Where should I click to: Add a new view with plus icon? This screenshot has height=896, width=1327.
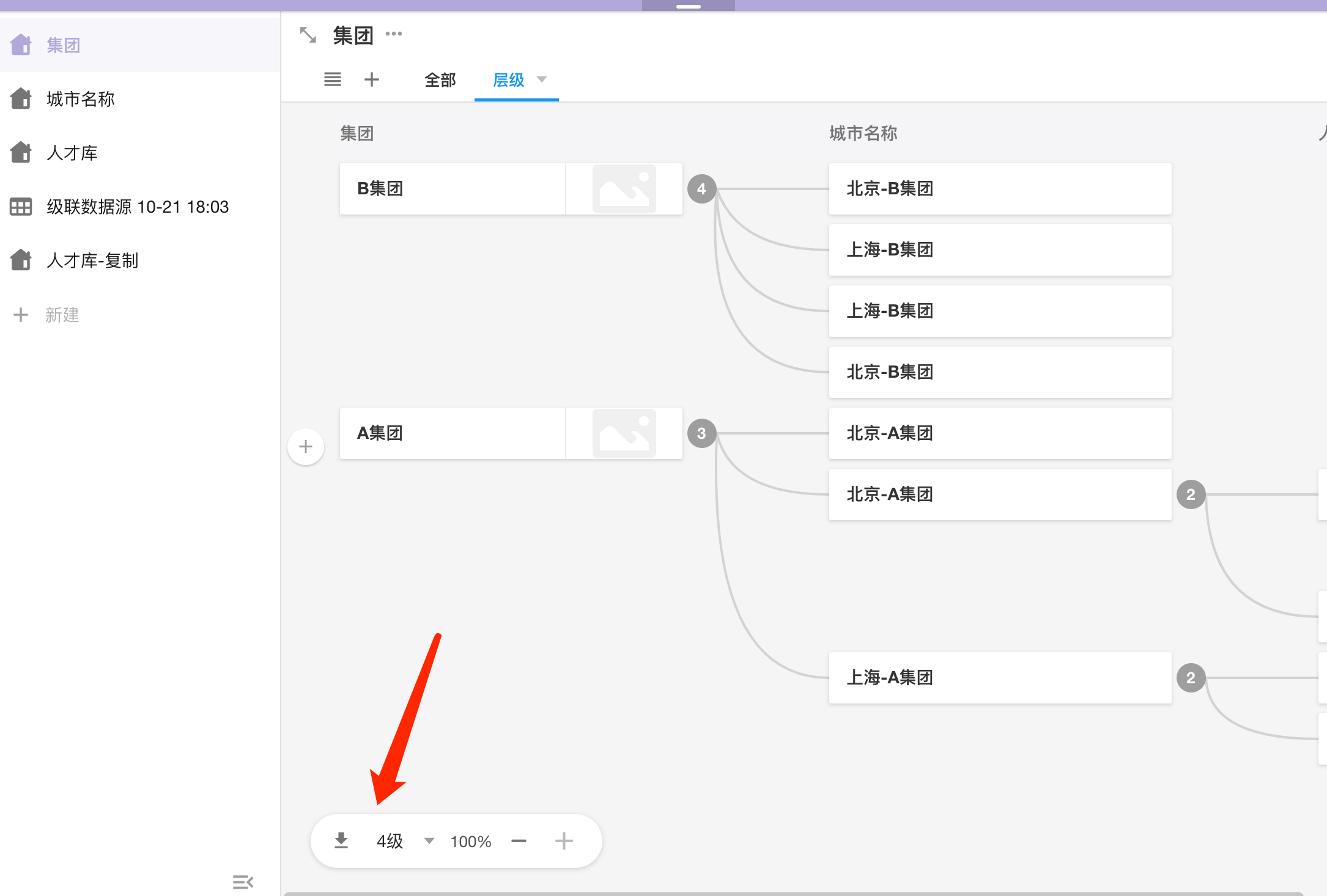pyautogui.click(x=372, y=79)
